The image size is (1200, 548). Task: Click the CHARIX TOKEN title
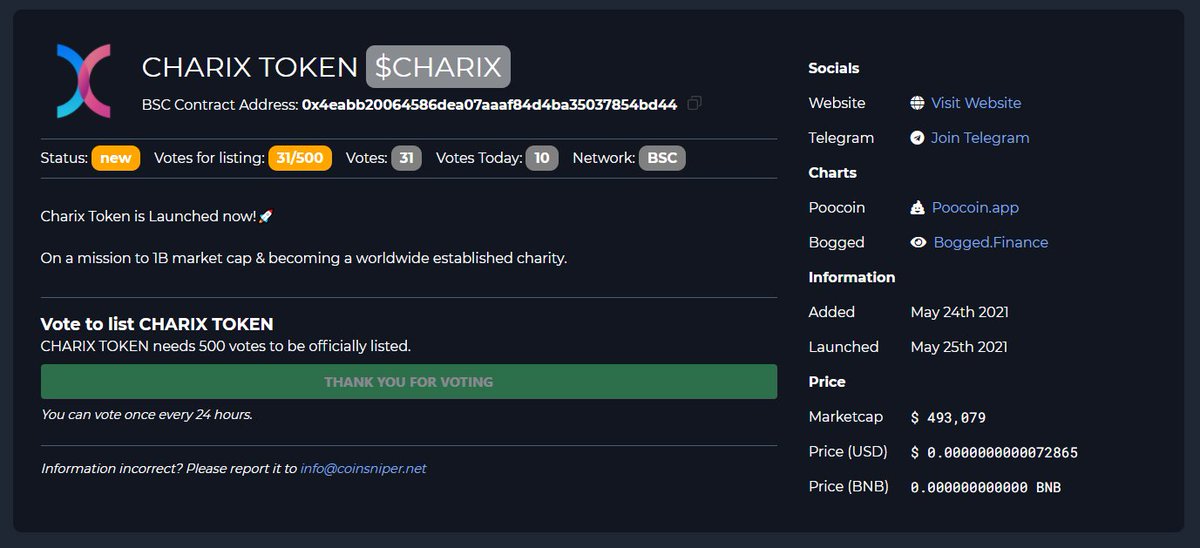click(250, 67)
